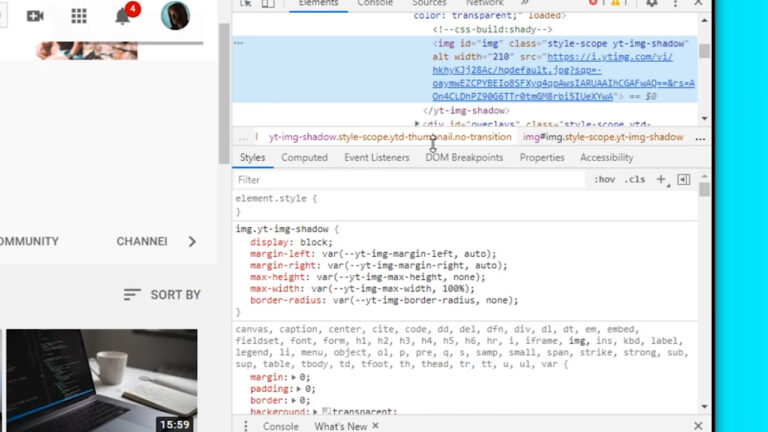Open the Accessibility sidebar tab

[606, 158]
